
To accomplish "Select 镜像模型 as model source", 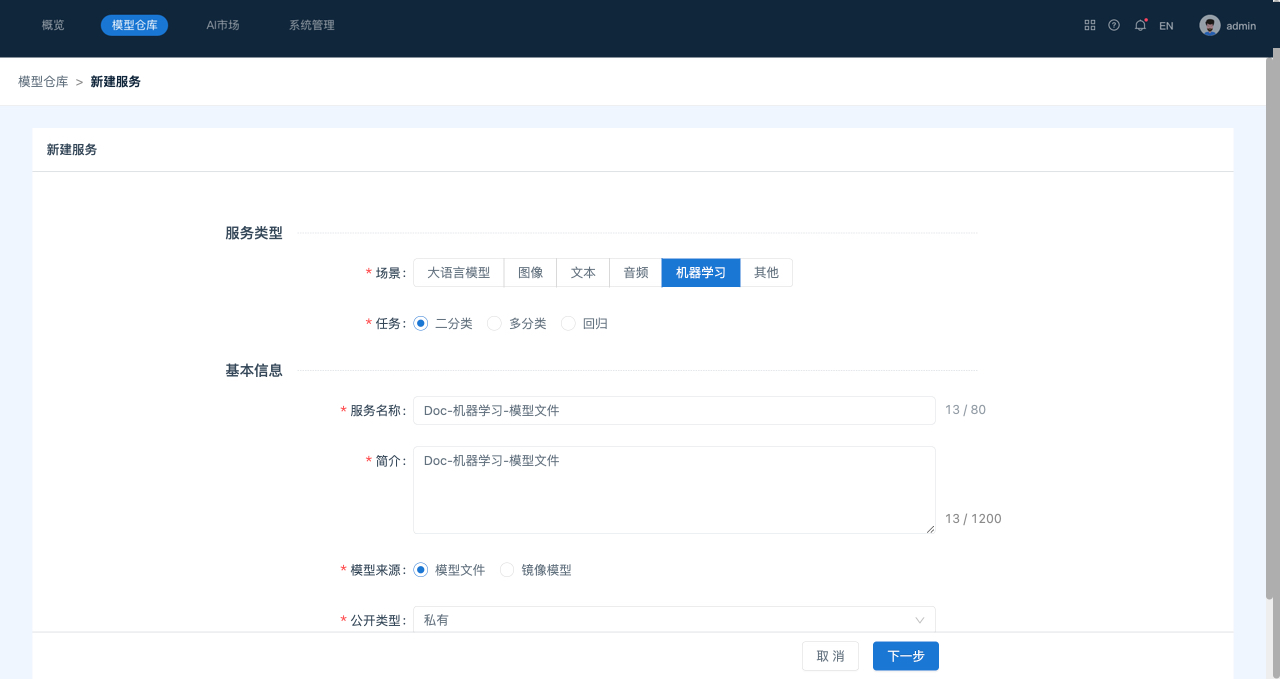I will [507, 570].
